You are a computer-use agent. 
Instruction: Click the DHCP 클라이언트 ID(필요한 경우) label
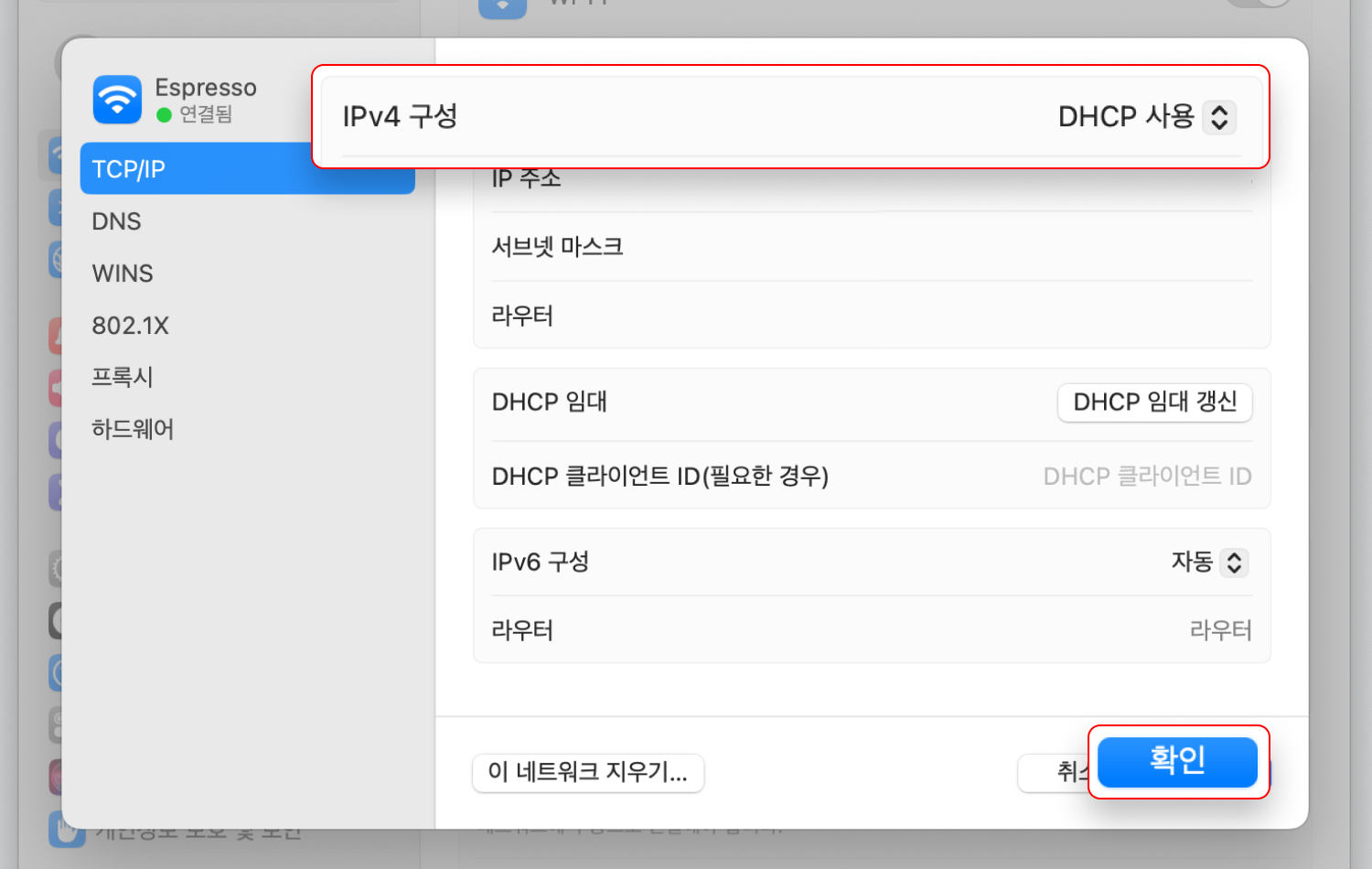tap(660, 477)
